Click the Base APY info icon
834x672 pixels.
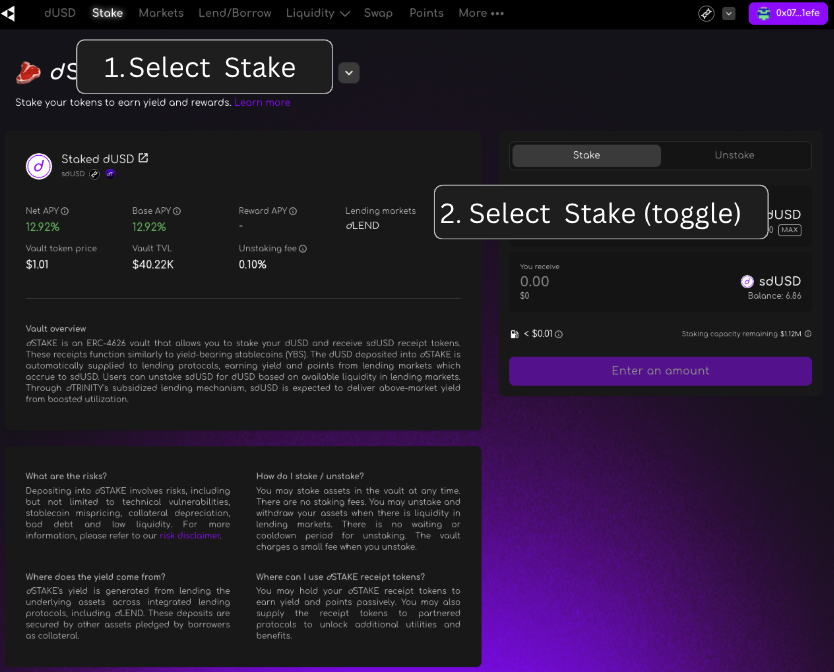pyautogui.click(x=176, y=212)
